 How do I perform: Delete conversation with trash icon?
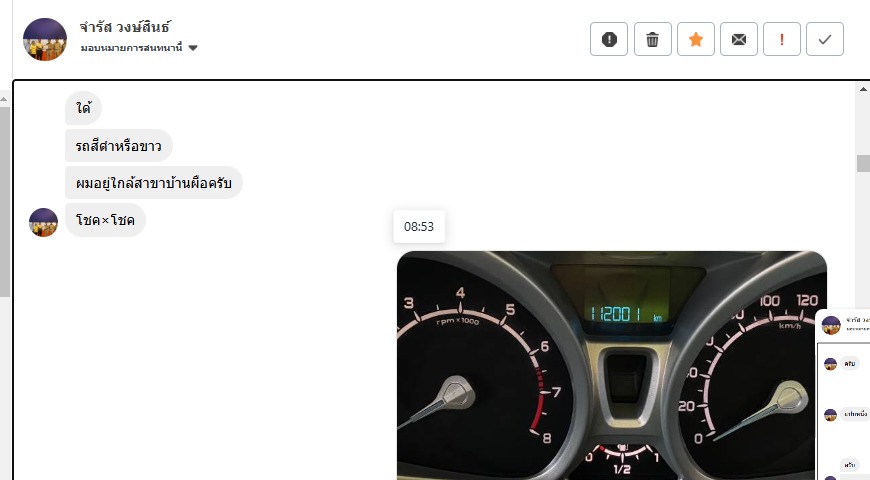[652, 39]
